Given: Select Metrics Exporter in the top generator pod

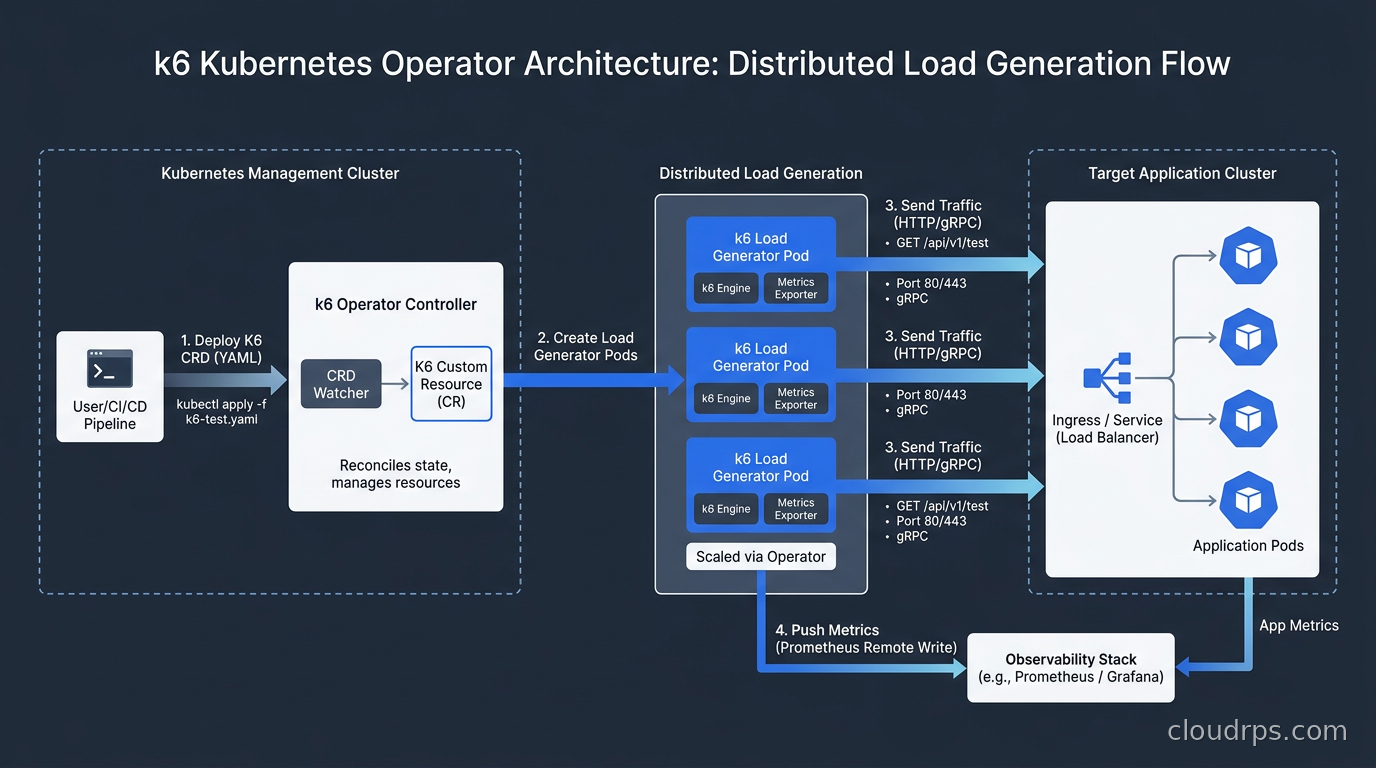Looking at the screenshot, I should (796, 288).
